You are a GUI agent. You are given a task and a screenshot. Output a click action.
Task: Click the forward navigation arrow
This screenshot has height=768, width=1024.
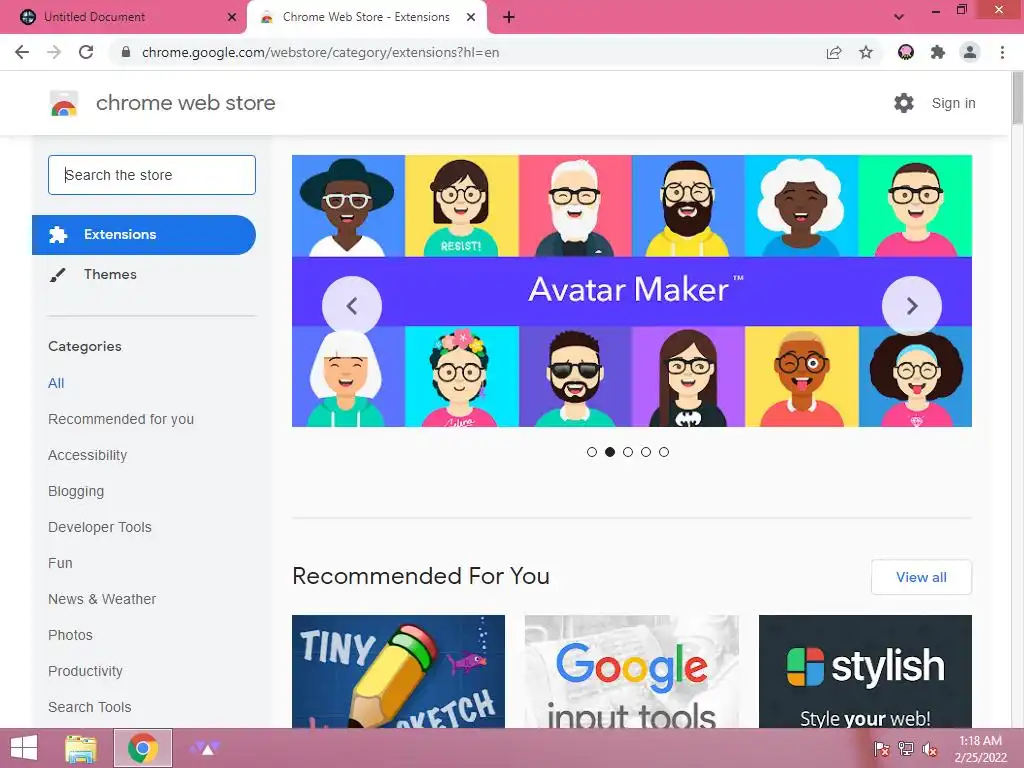point(54,52)
